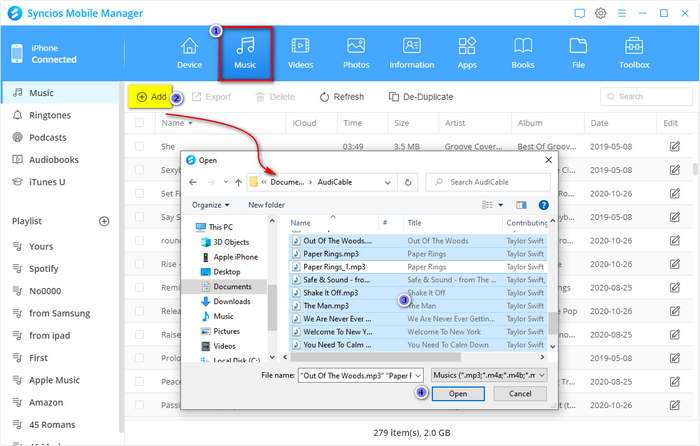This screenshot has width=700, height=446.
Task: Click the Delete toolbar button
Action: click(x=275, y=97)
